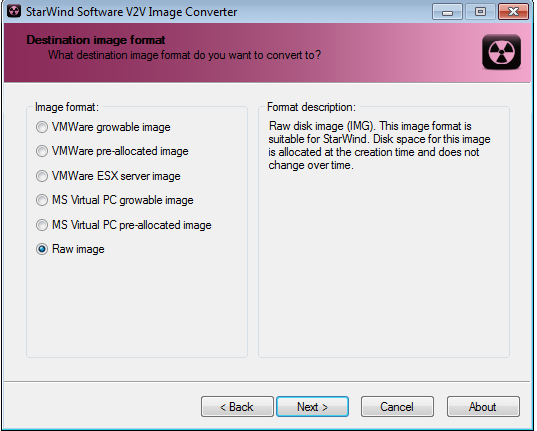The height and width of the screenshot is (431, 537).
Task: Close the V2V Image Converter window
Action: click(513, 12)
